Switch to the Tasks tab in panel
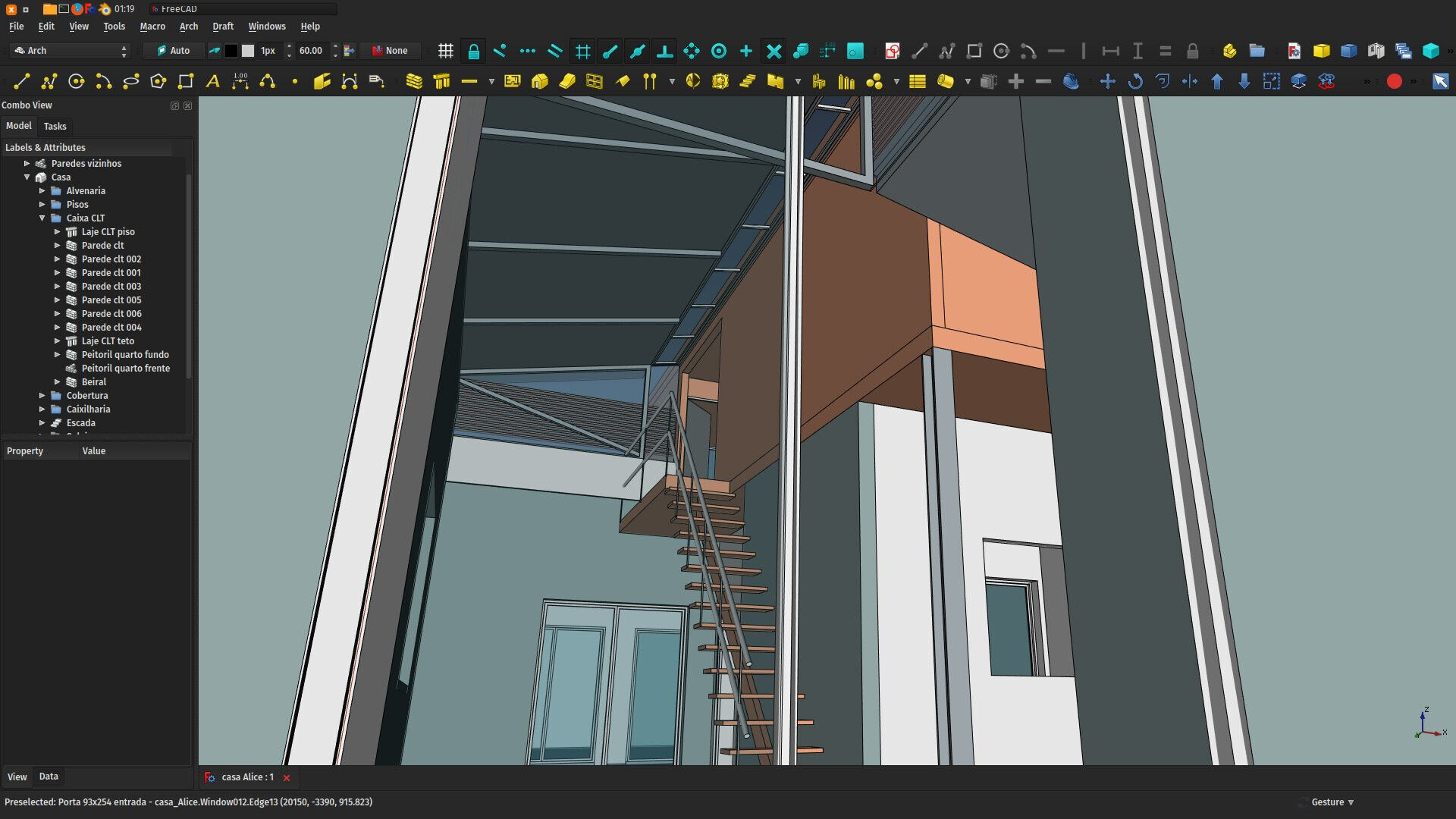Image resolution: width=1456 pixels, height=819 pixels. (x=54, y=125)
